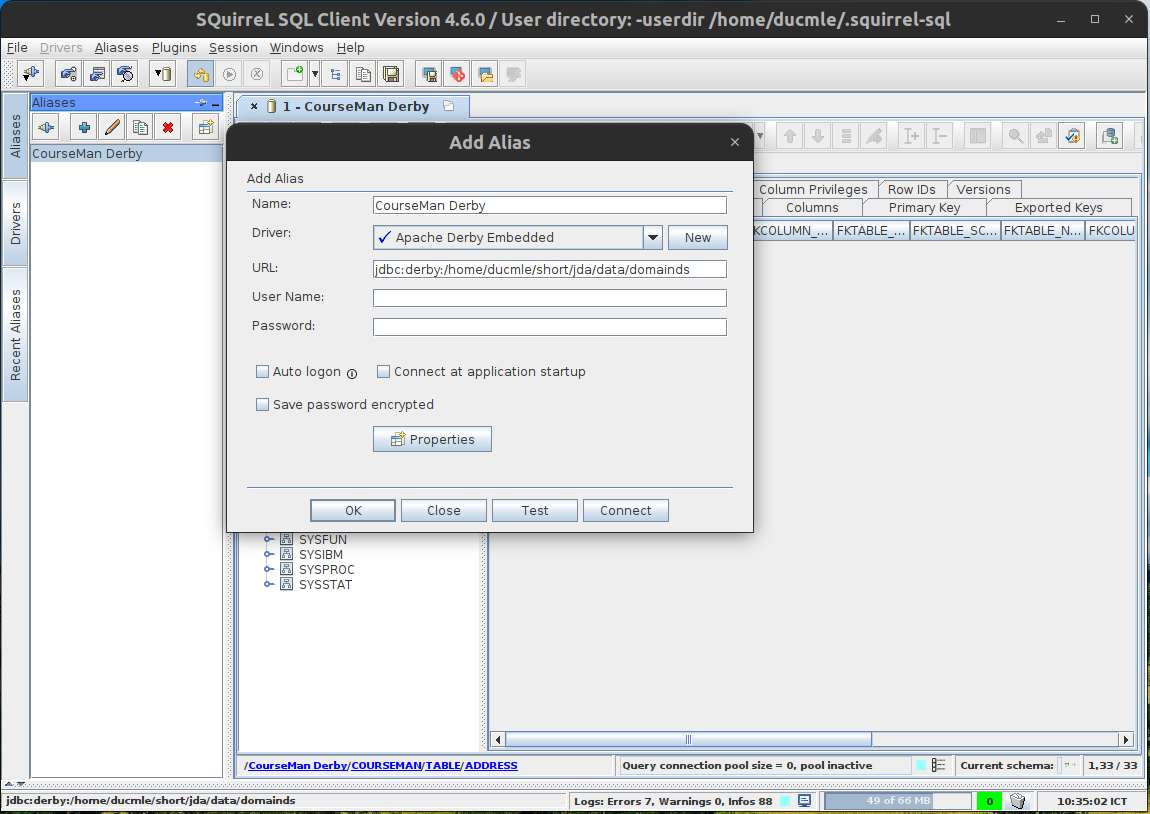Enable the Auto logon checkbox
The width and height of the screenshot is (1150, 814).
(262, 372)
